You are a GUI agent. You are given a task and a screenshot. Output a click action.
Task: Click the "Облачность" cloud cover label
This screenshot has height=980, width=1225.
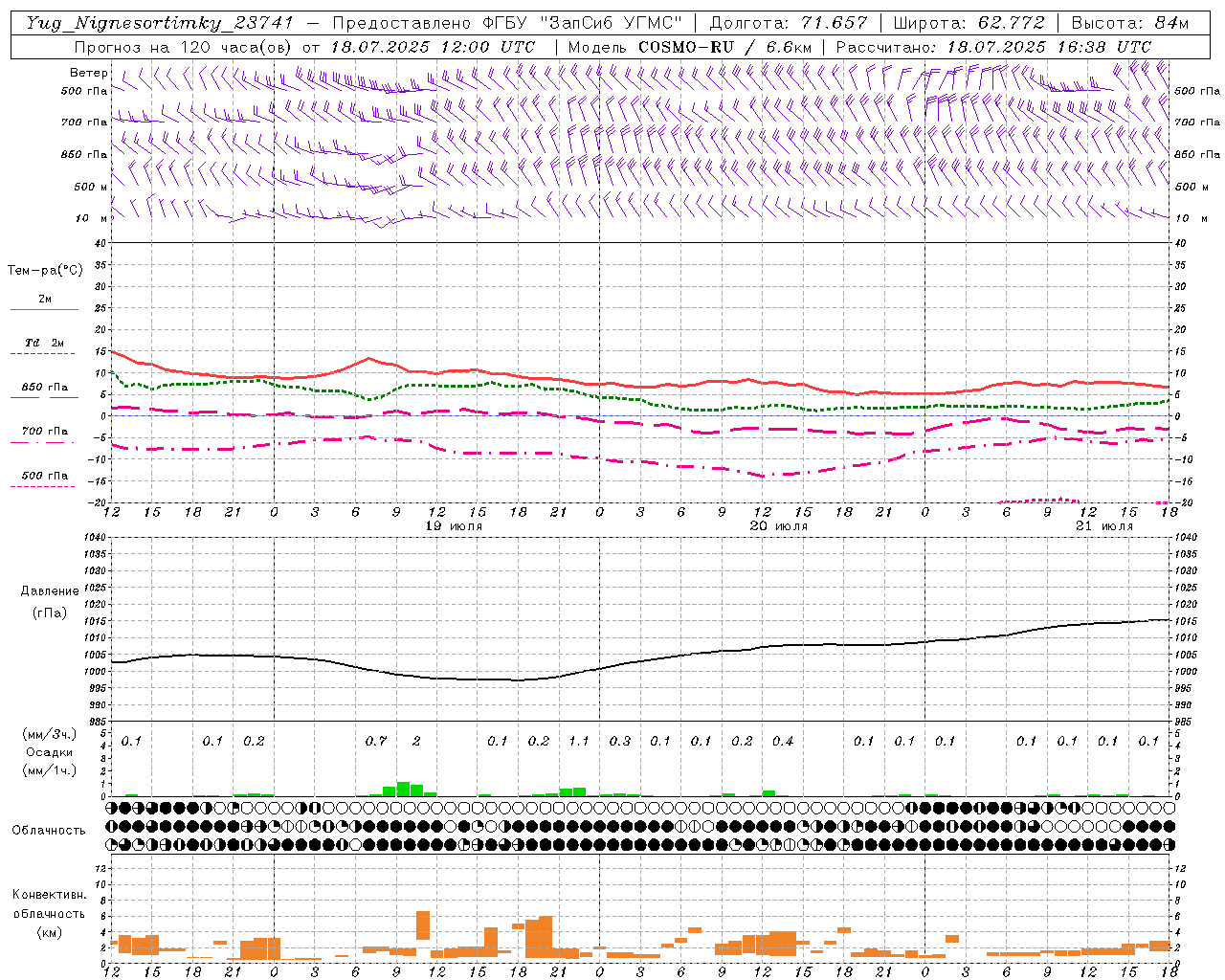click(49, 831)
